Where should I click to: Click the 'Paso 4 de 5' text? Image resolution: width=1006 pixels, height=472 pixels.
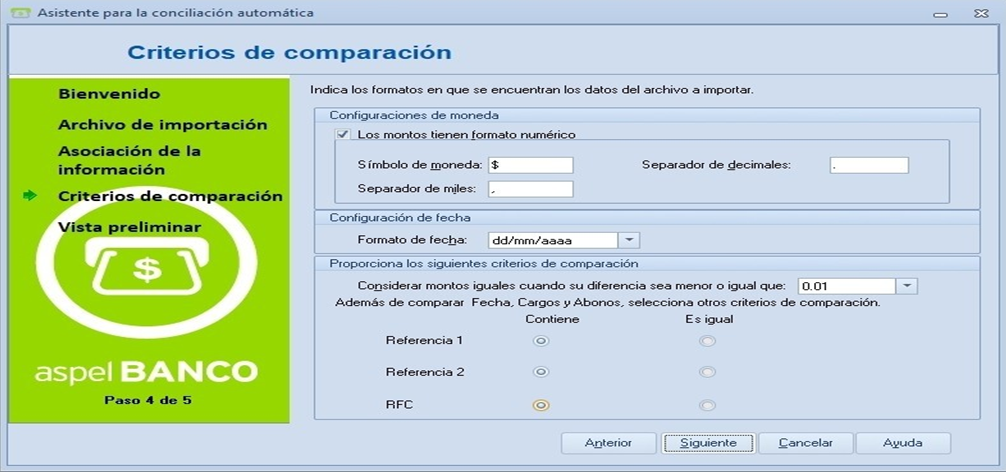click(x=147, y=401)
